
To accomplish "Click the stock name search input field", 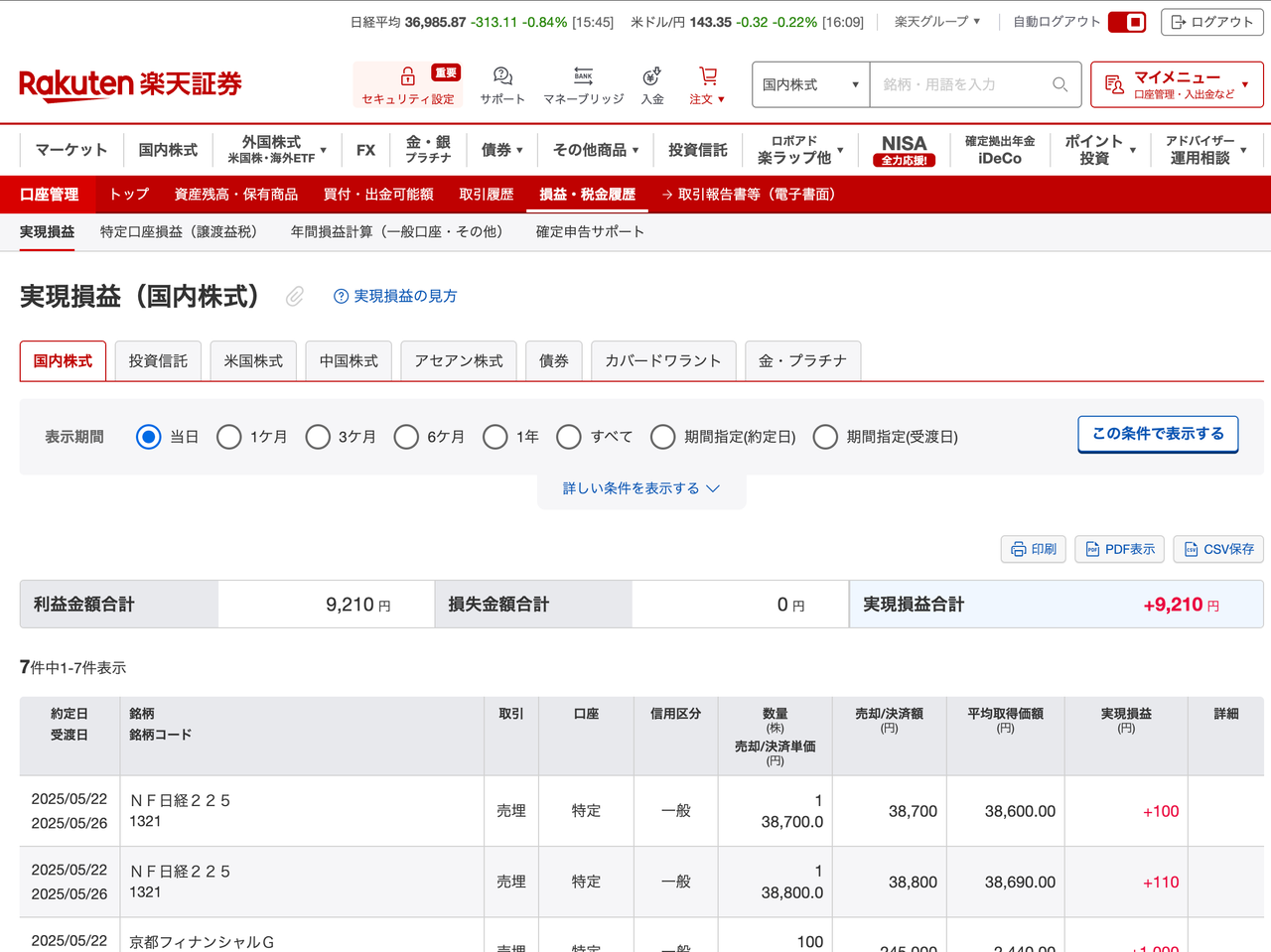I will coord(953,84).
